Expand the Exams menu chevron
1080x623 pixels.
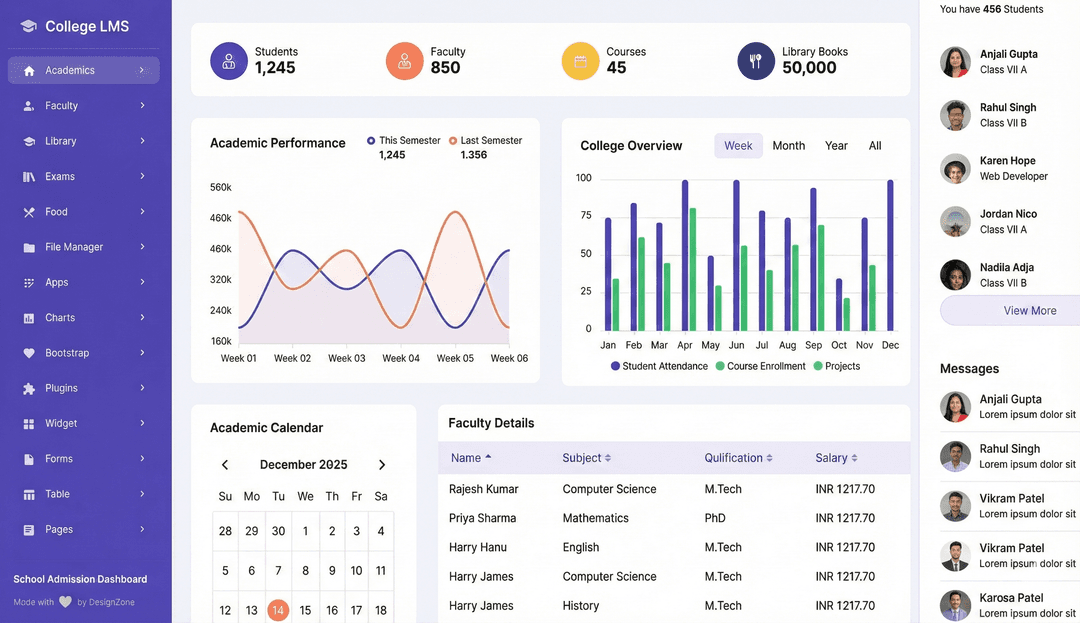pyautogui.click(x=143, y=176)
